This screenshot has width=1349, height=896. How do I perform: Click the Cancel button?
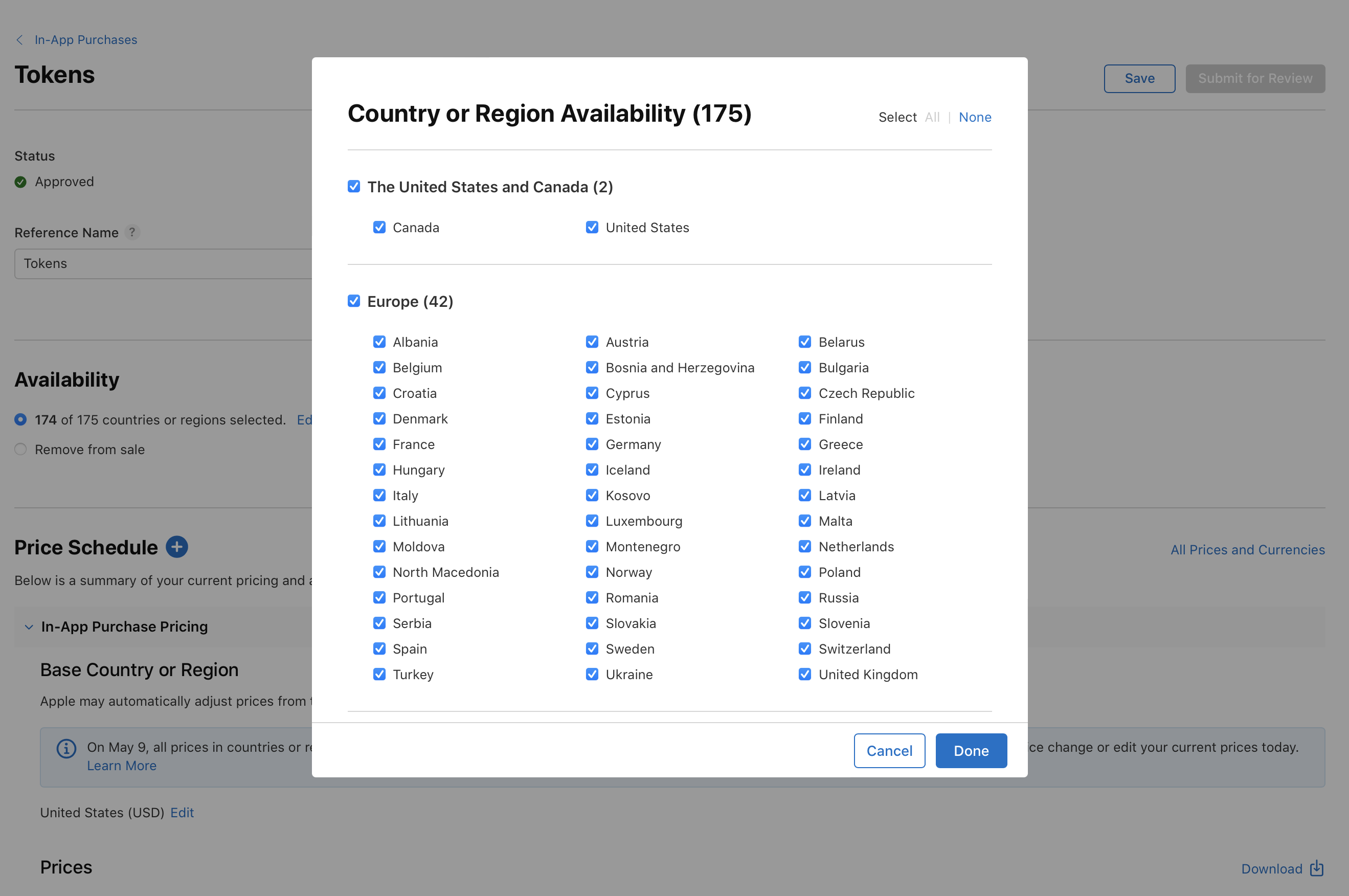889,750
